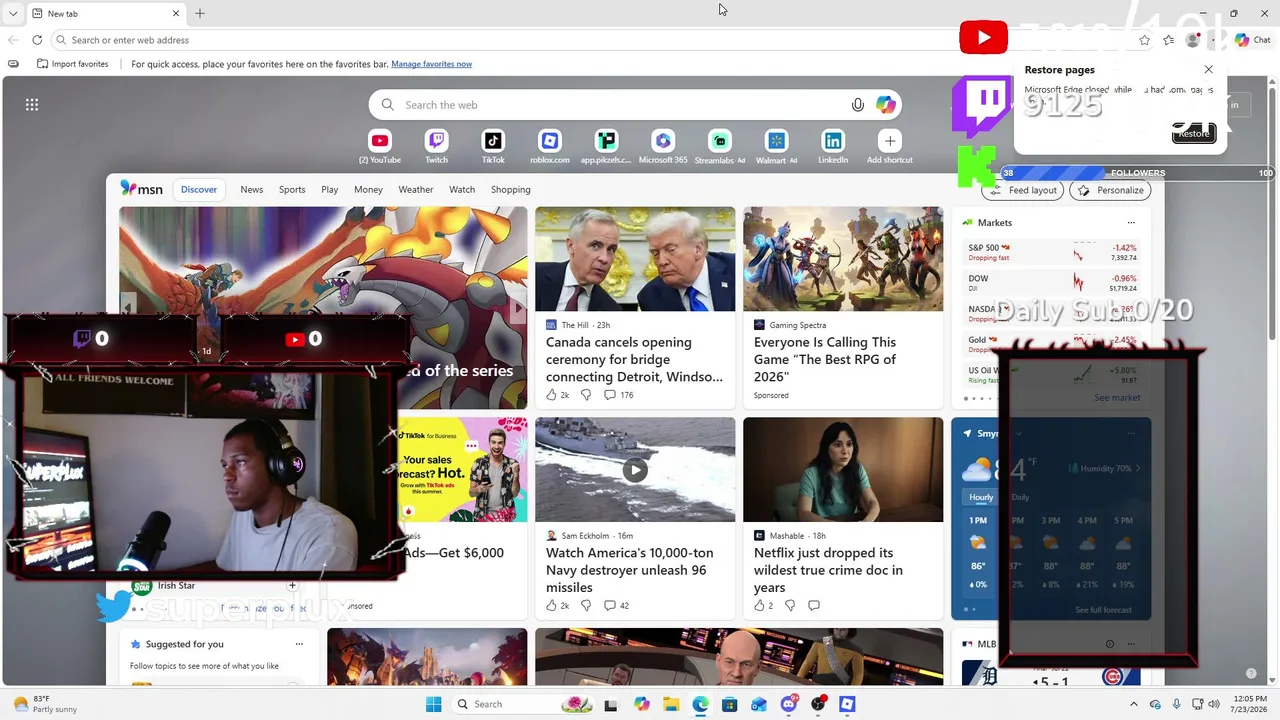Viewport: 1280px width, 720px height.
Task: Open Canada cancels opening ceremony headline
Action: point(634,359)
